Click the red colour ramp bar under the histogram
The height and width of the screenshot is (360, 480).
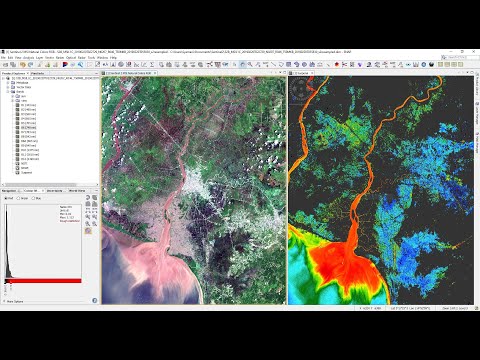click(43, 281)
